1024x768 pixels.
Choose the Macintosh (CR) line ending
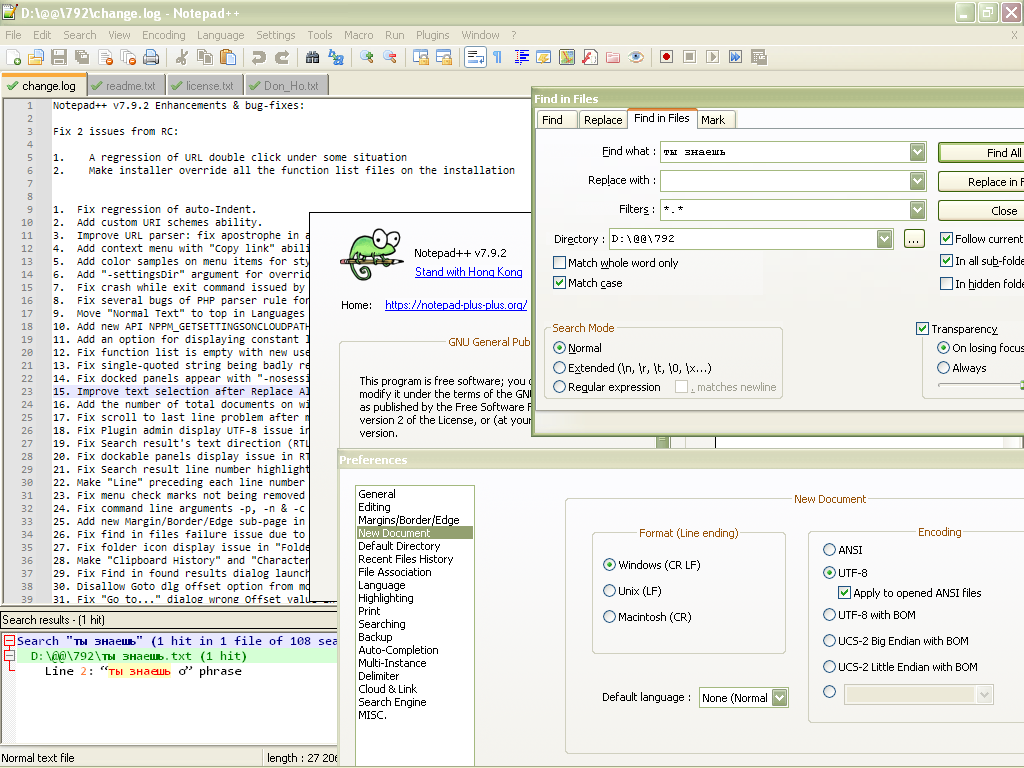(609, 616)
